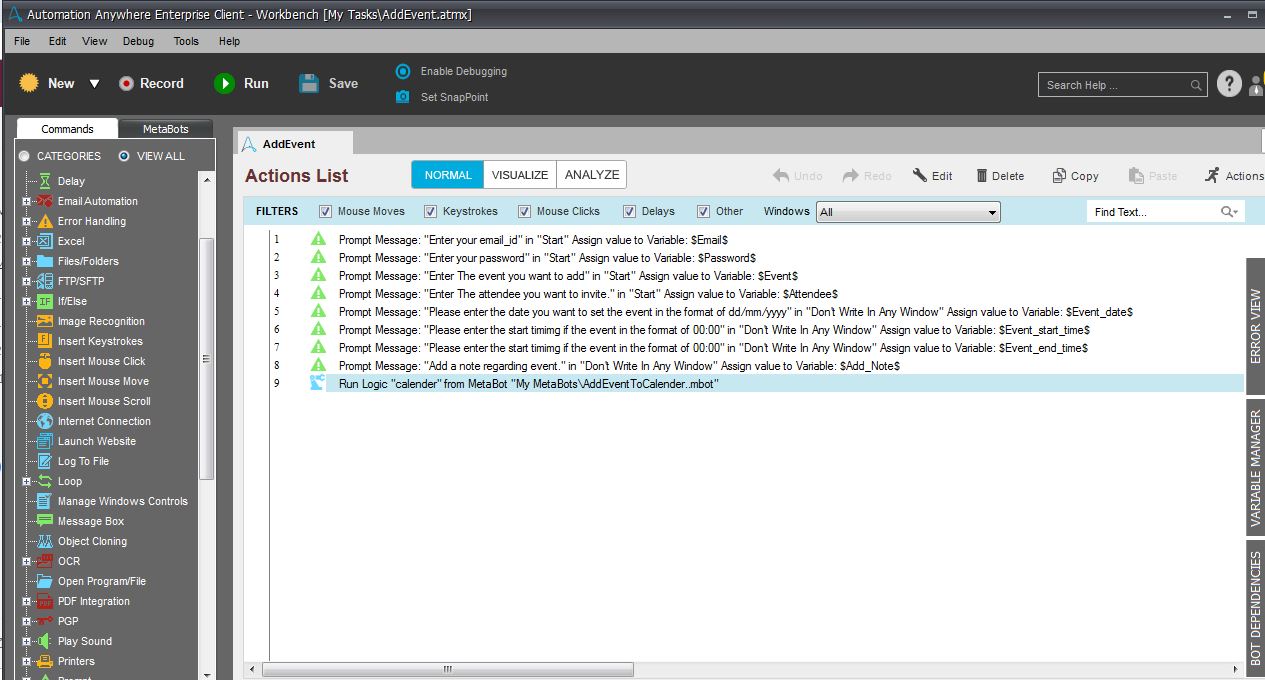Click the Manage Windows Controls icon
Viewport: 1265px width, 680px height.
45,501
